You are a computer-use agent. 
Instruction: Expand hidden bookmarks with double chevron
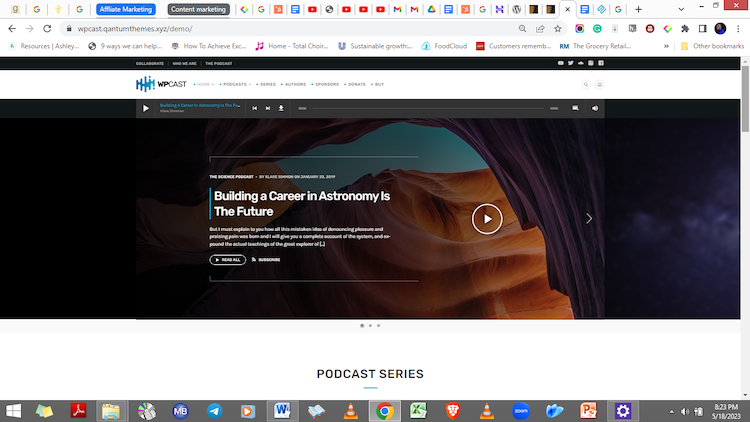pyautogui.click(x=666, y=46)
